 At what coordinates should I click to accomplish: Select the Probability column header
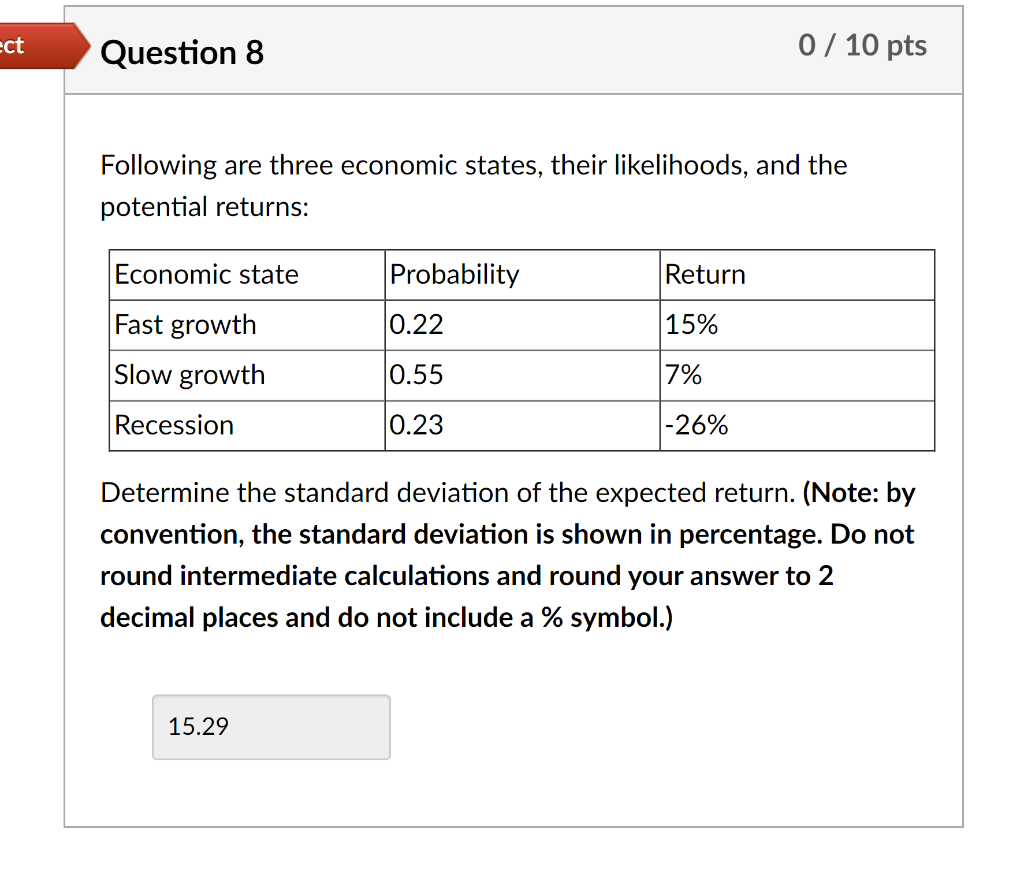[x=454, y=274]
